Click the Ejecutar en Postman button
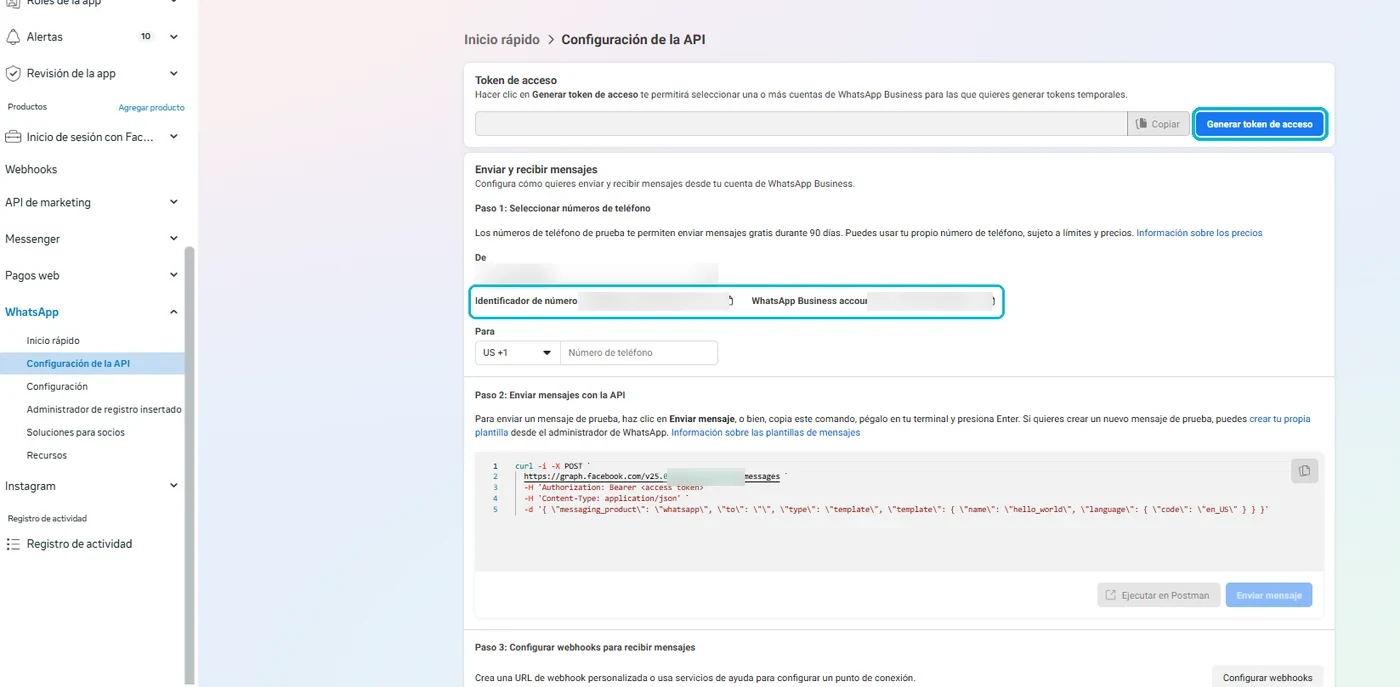 tap(1158, 595)
